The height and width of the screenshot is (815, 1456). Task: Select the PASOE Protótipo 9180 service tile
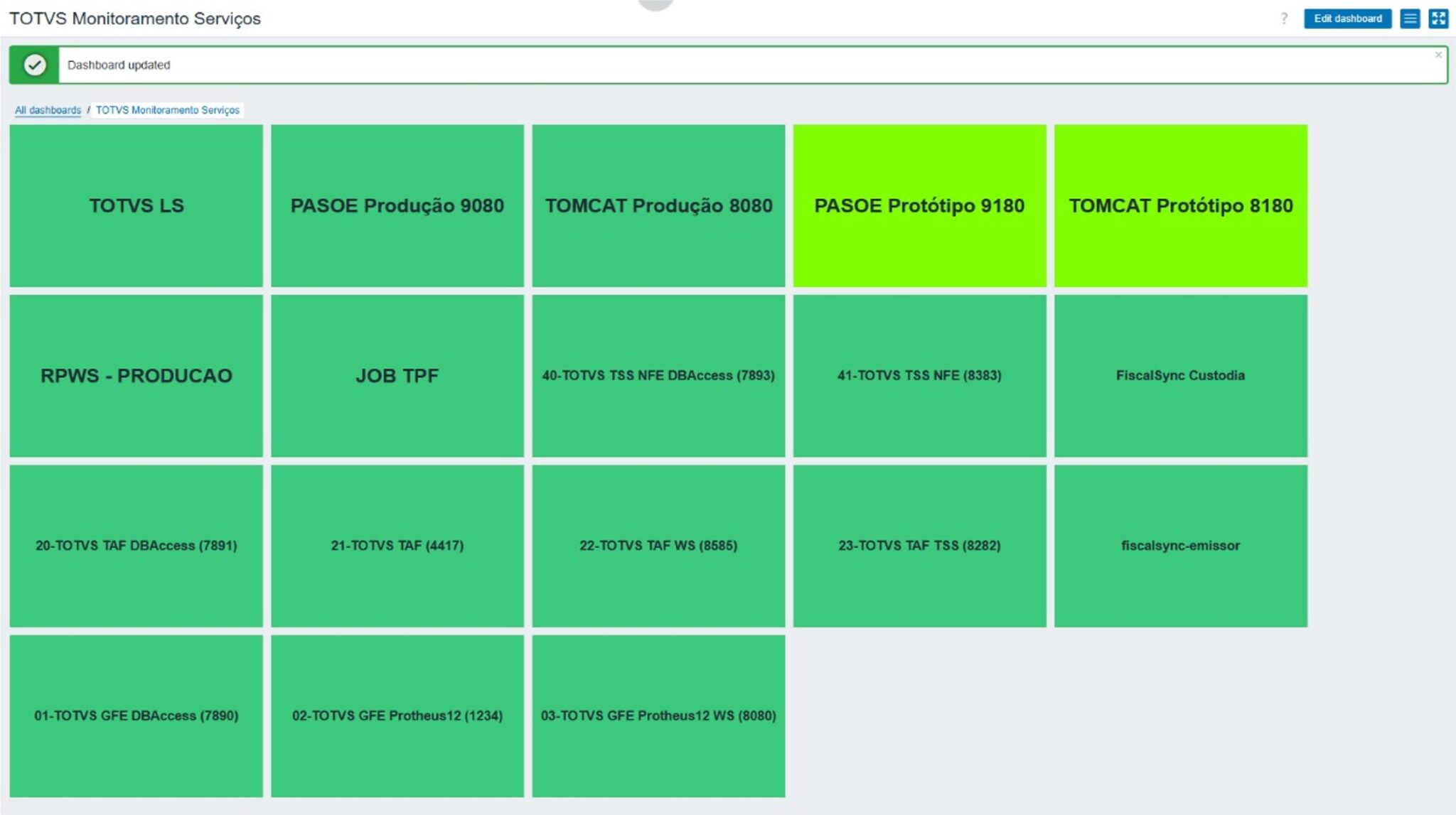pos(919,205)
